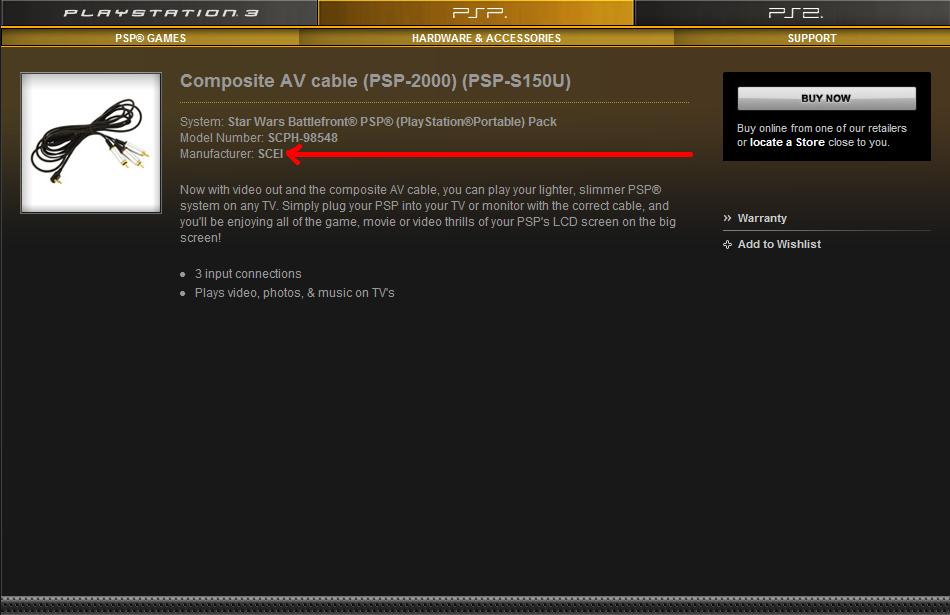Open the PSP Games menu
The image size is (950, 615).
pyautogui.click(x=150, y=38)
